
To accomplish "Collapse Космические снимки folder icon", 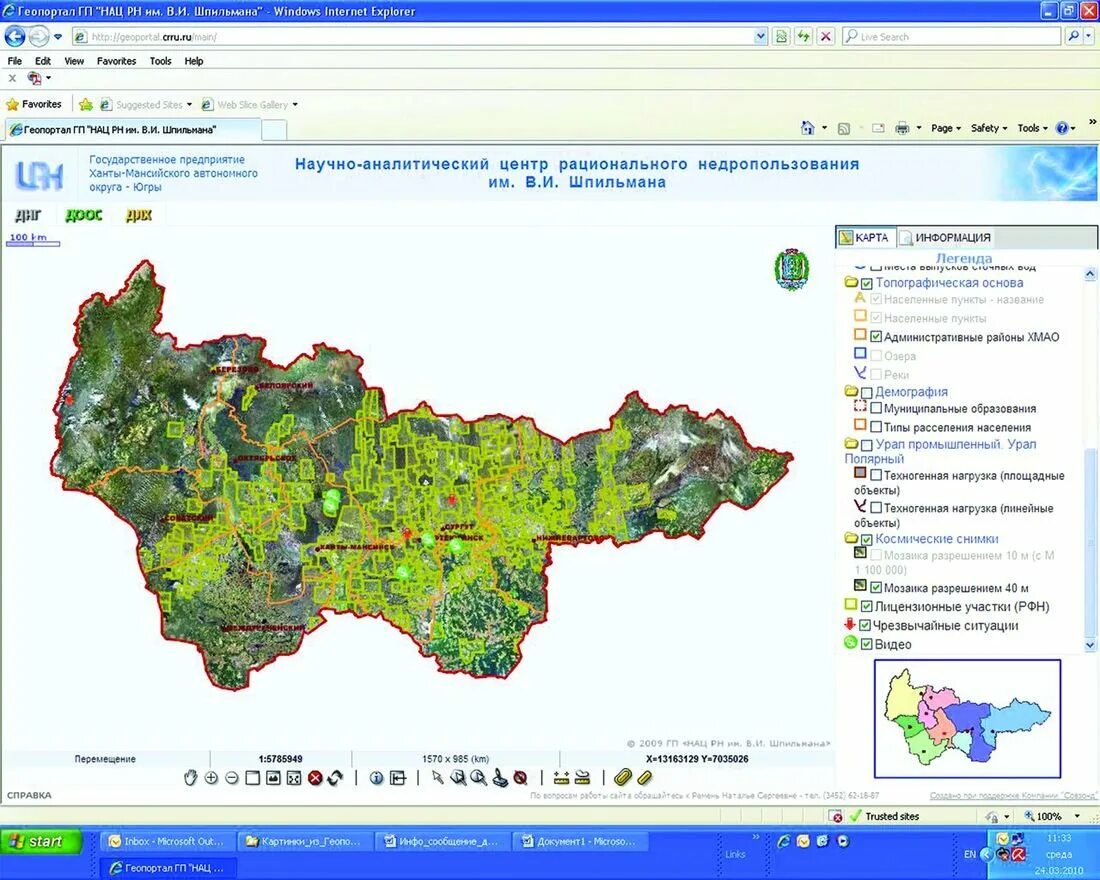I will point(851,538).
